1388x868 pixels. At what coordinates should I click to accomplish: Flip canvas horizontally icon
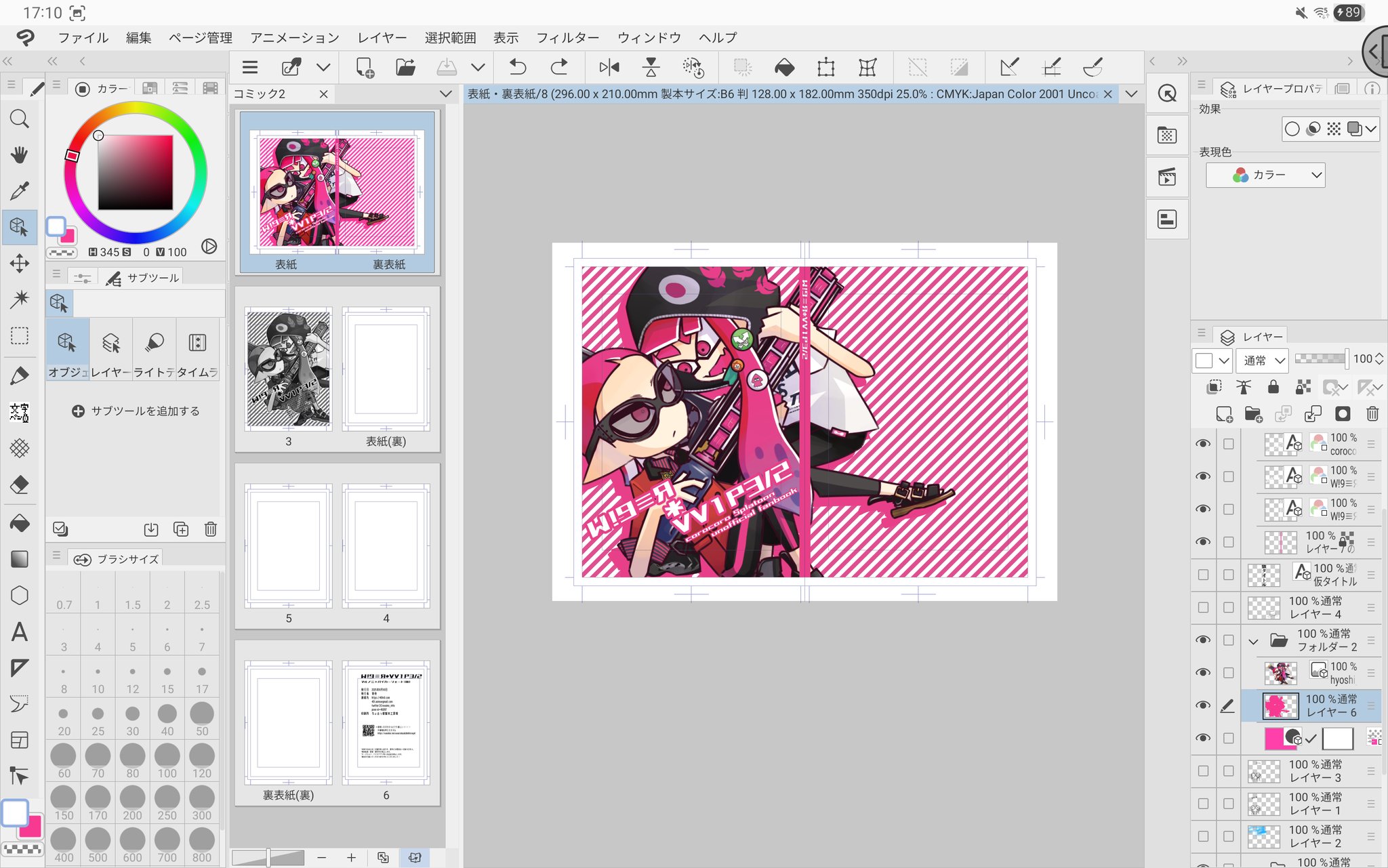coord(609,67)
